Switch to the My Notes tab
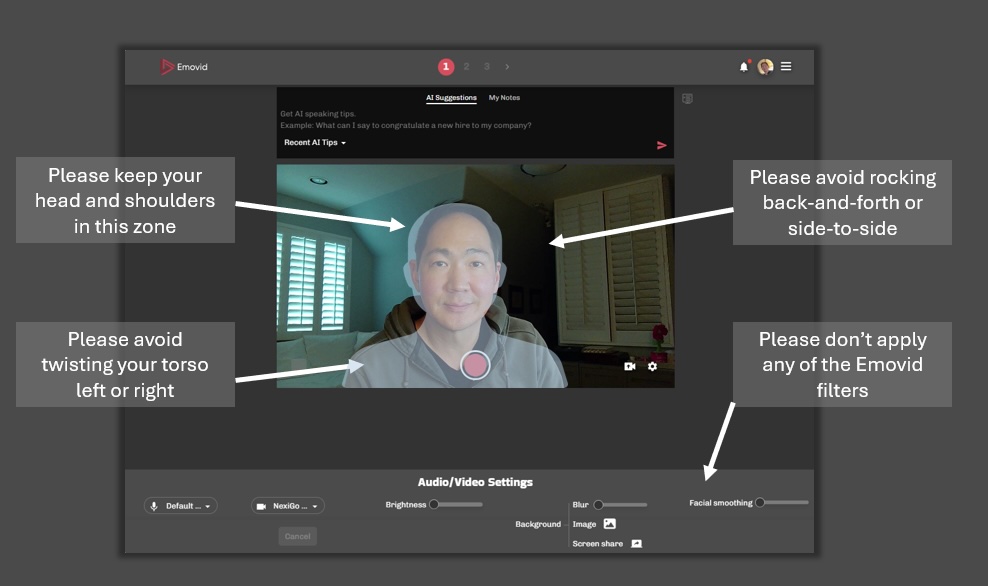 click(x=504, y=98)
